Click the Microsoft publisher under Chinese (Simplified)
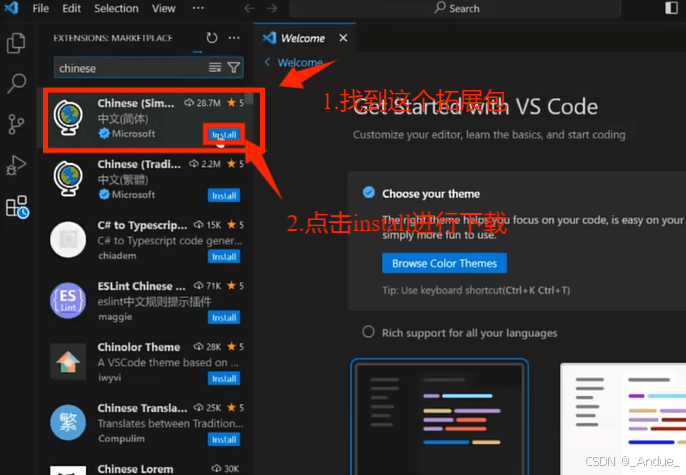Viewport: 686px width, 475px height. point(133,134)
